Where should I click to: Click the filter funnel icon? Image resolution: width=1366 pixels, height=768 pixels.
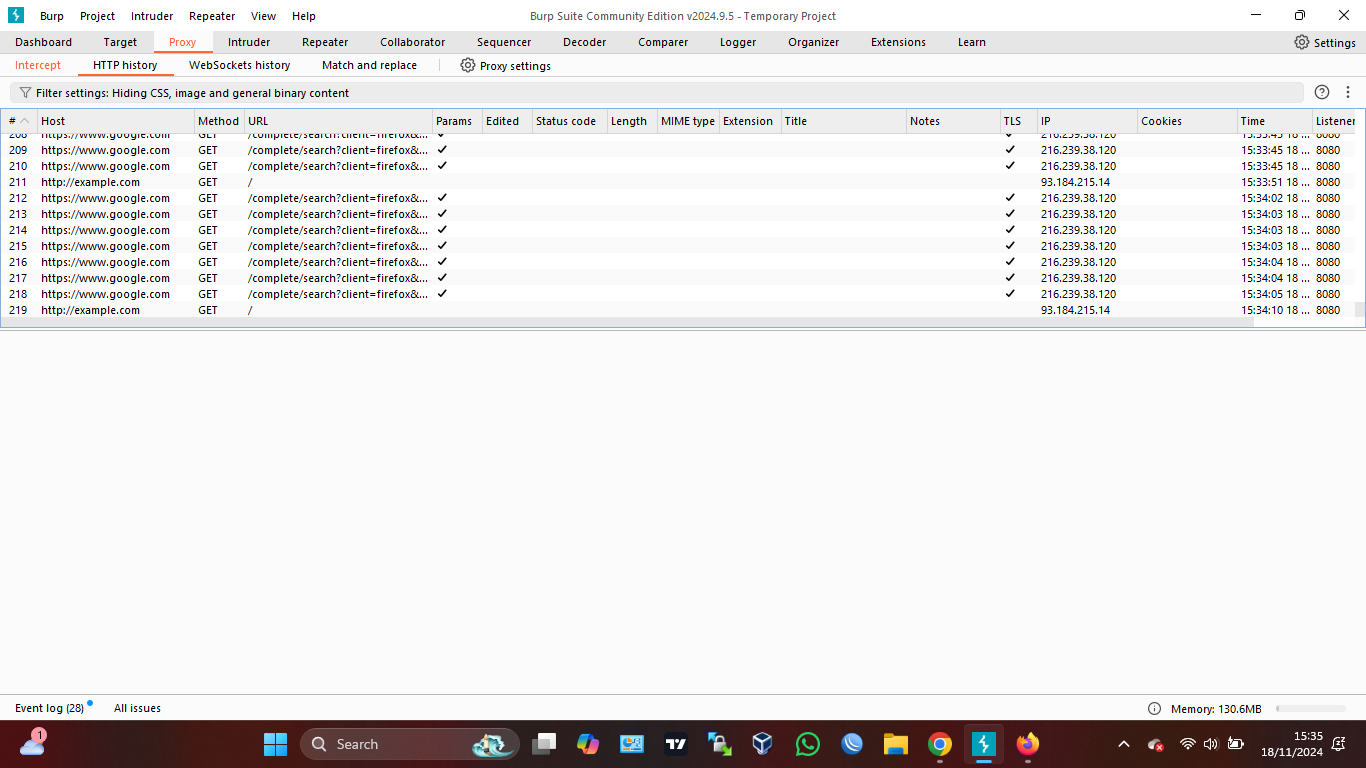tap(25, 92)
